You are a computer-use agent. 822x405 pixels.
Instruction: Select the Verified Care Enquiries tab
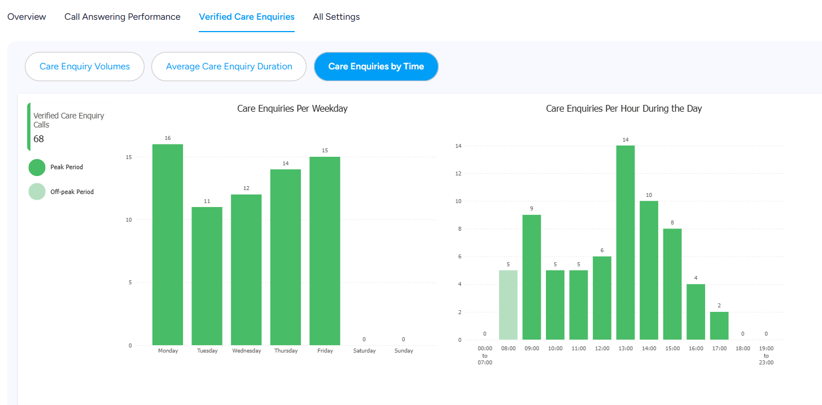tap(246, 17)
